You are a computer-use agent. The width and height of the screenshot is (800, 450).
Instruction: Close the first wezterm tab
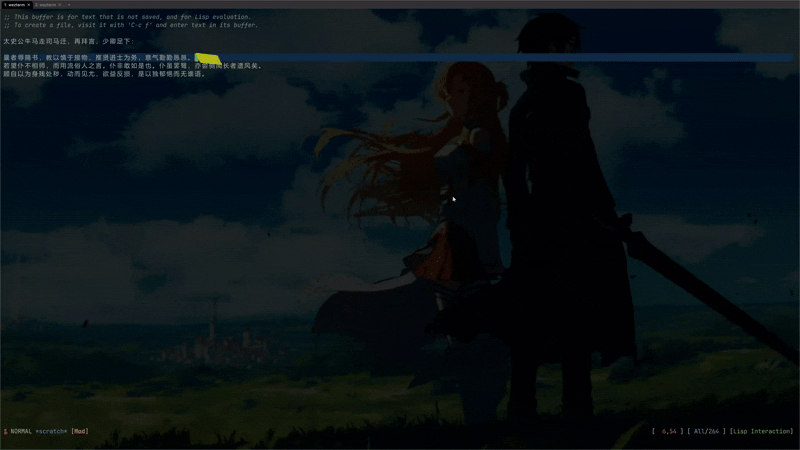pyautogui.click(x=29, y=5)
